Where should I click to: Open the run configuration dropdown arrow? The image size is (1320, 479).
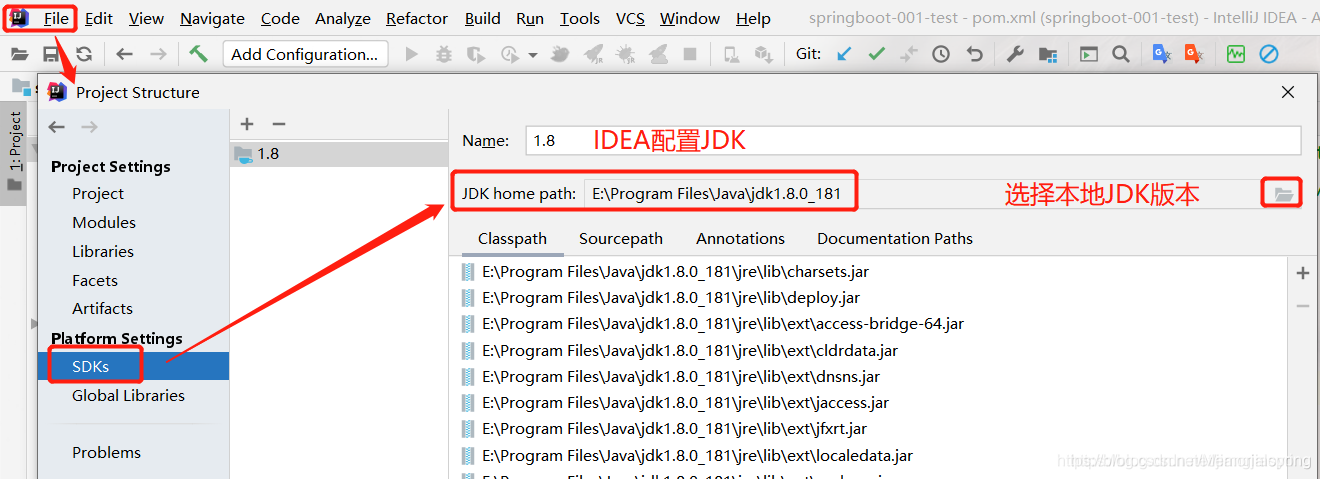[533, 55]
